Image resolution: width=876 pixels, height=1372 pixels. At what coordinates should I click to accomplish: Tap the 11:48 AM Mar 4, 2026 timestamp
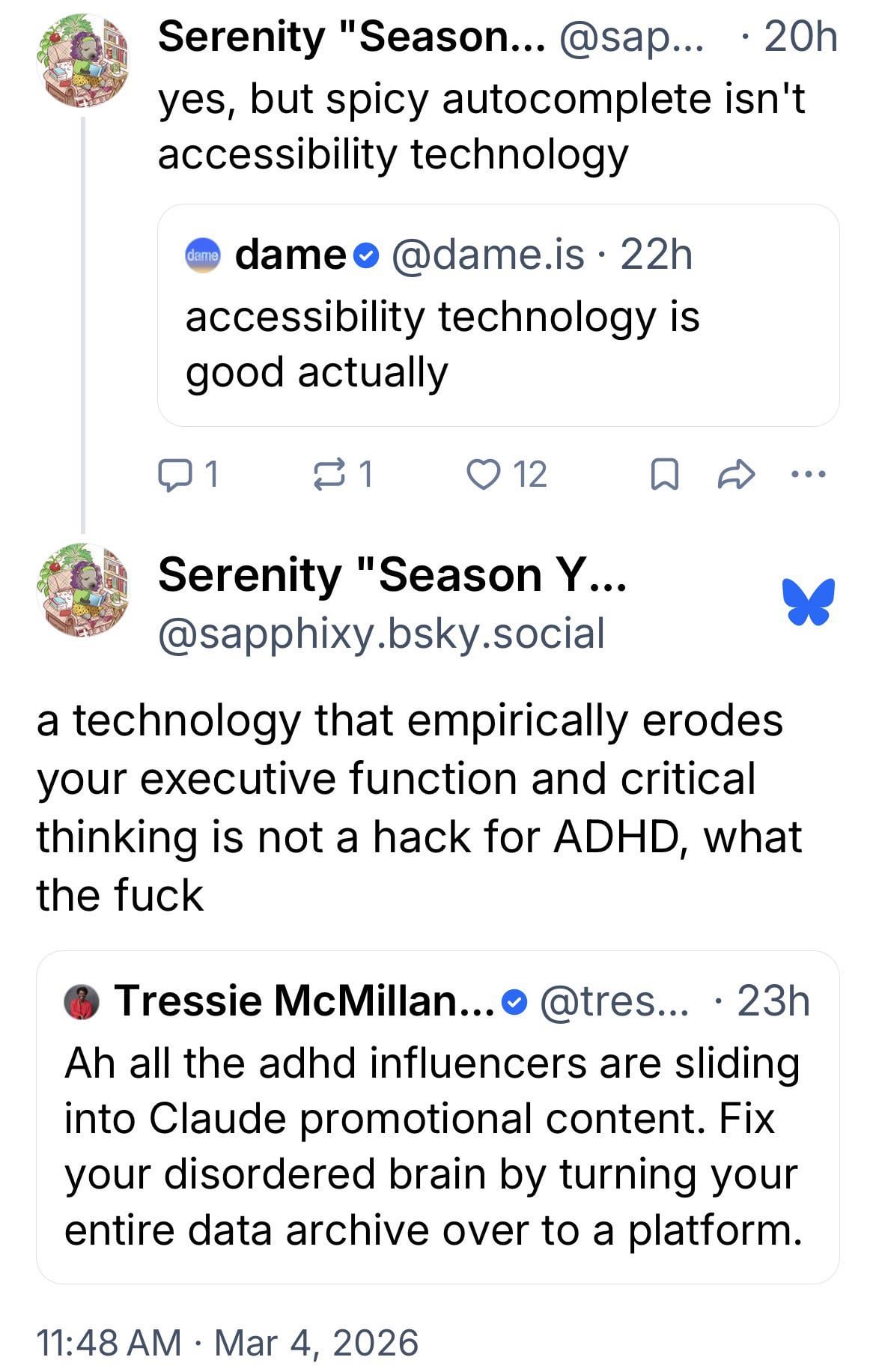click(228, 1341)
